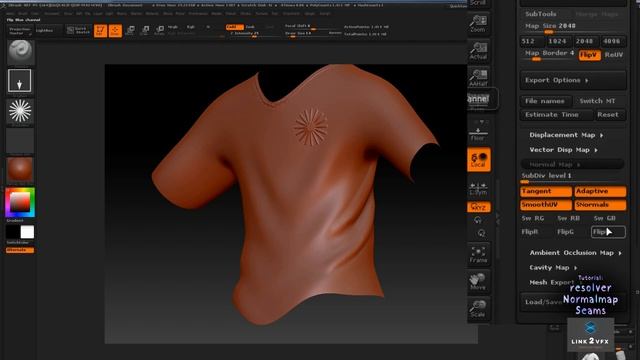Screen dimensions: 640x360
Task: Open the red material sphere selector
Action: (x=20, y=169)
